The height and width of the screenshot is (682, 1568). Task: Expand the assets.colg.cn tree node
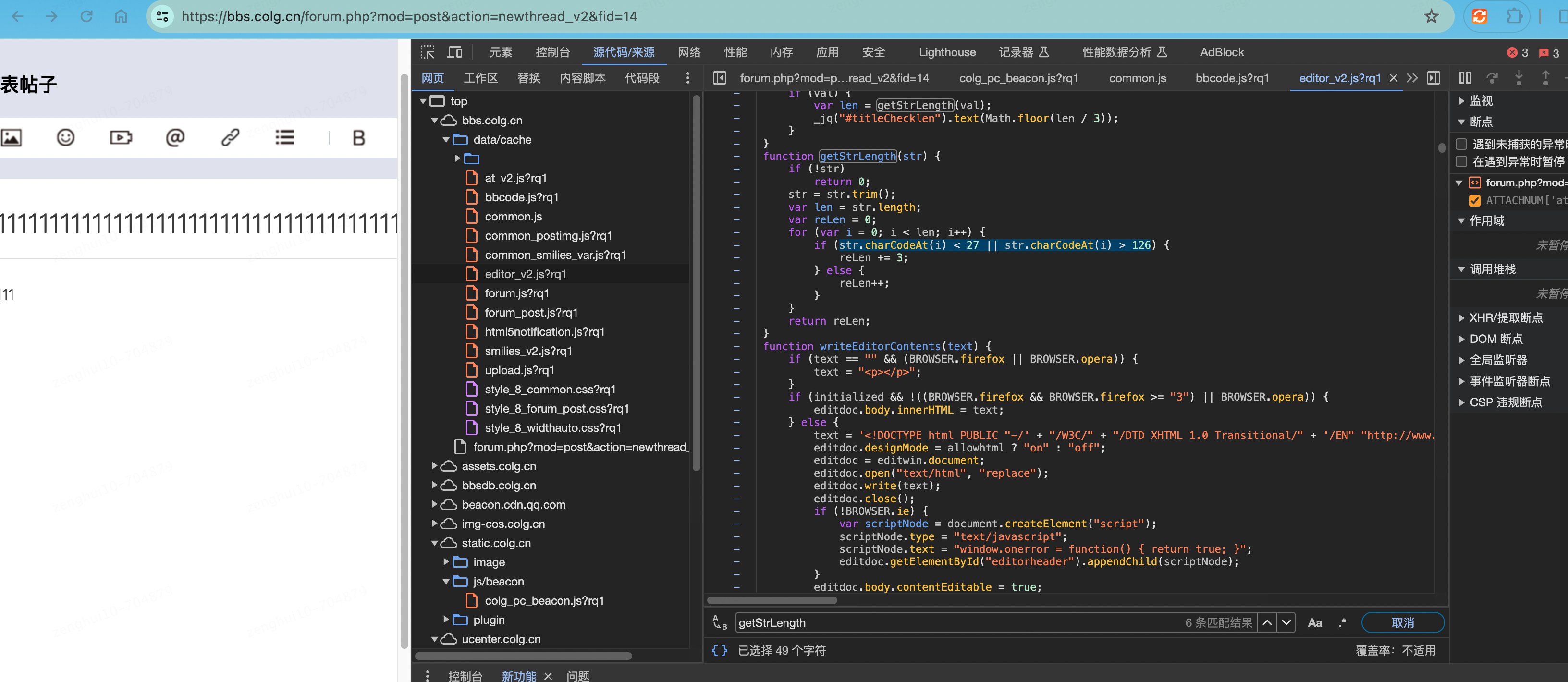(x=435, y=466)
